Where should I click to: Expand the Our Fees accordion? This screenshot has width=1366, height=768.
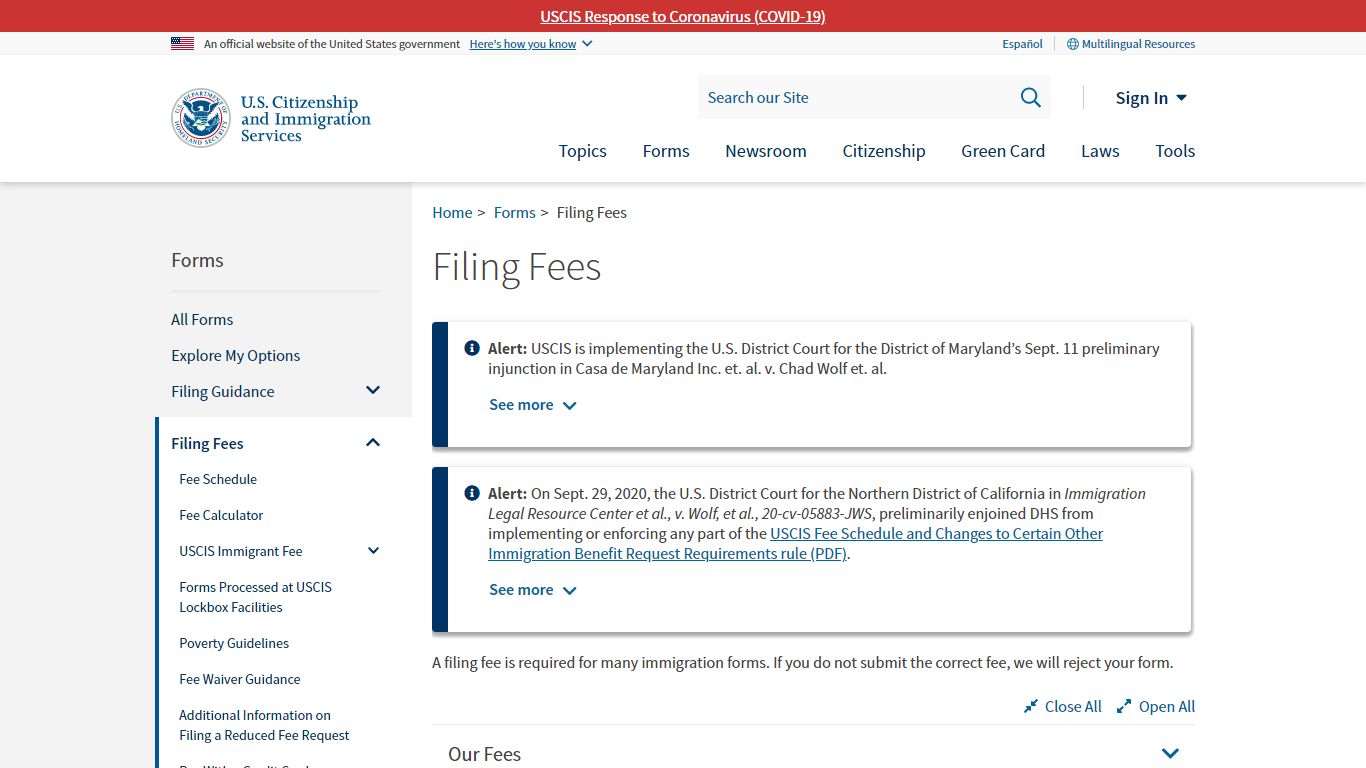(813, 754)
